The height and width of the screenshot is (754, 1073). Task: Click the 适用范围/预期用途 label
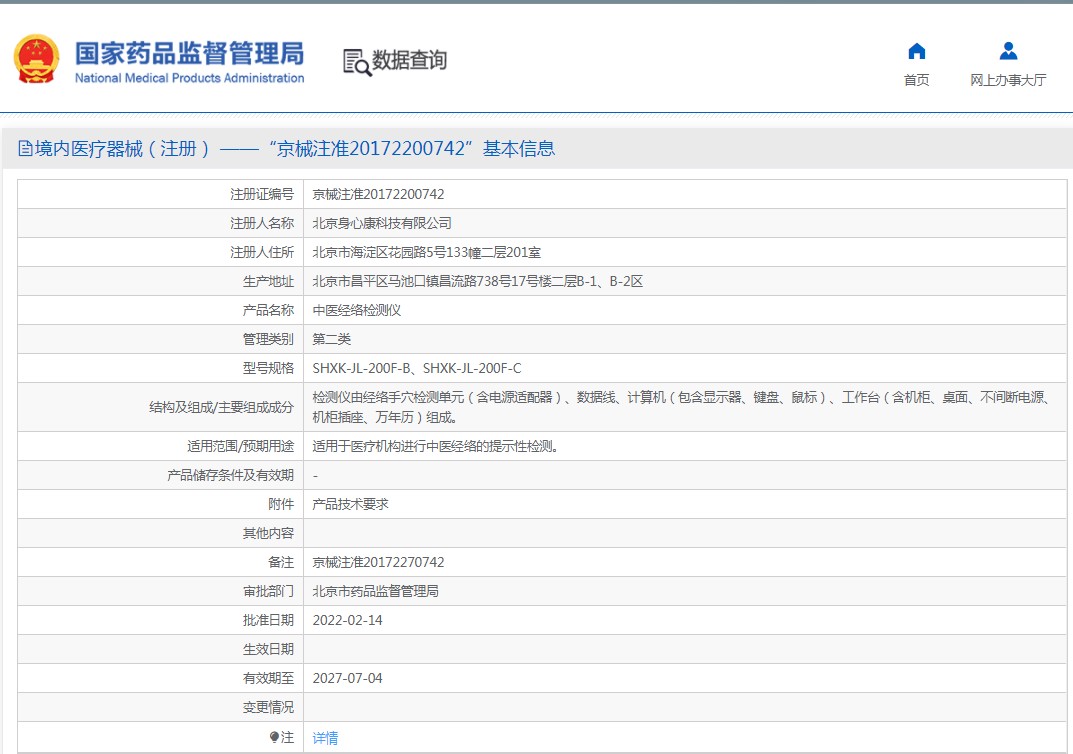click(x=241, y=446)
